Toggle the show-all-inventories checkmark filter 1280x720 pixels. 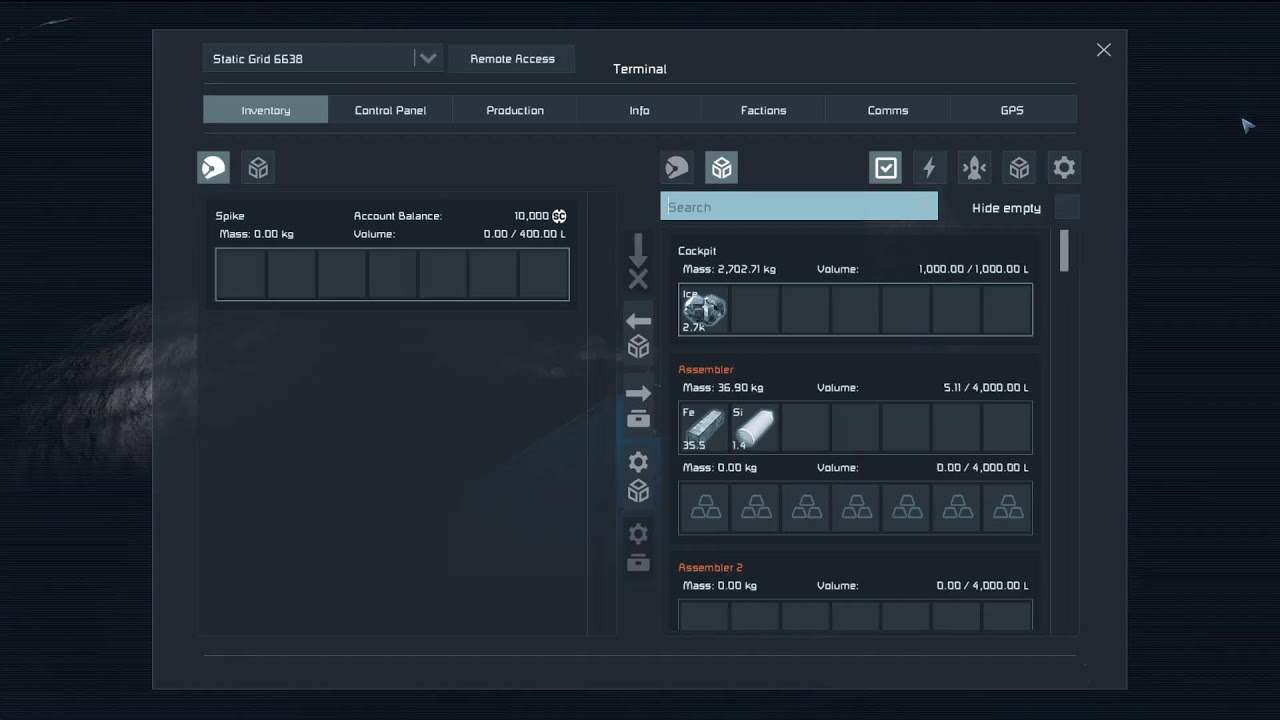pyautogui.click(x=886, y=167)
